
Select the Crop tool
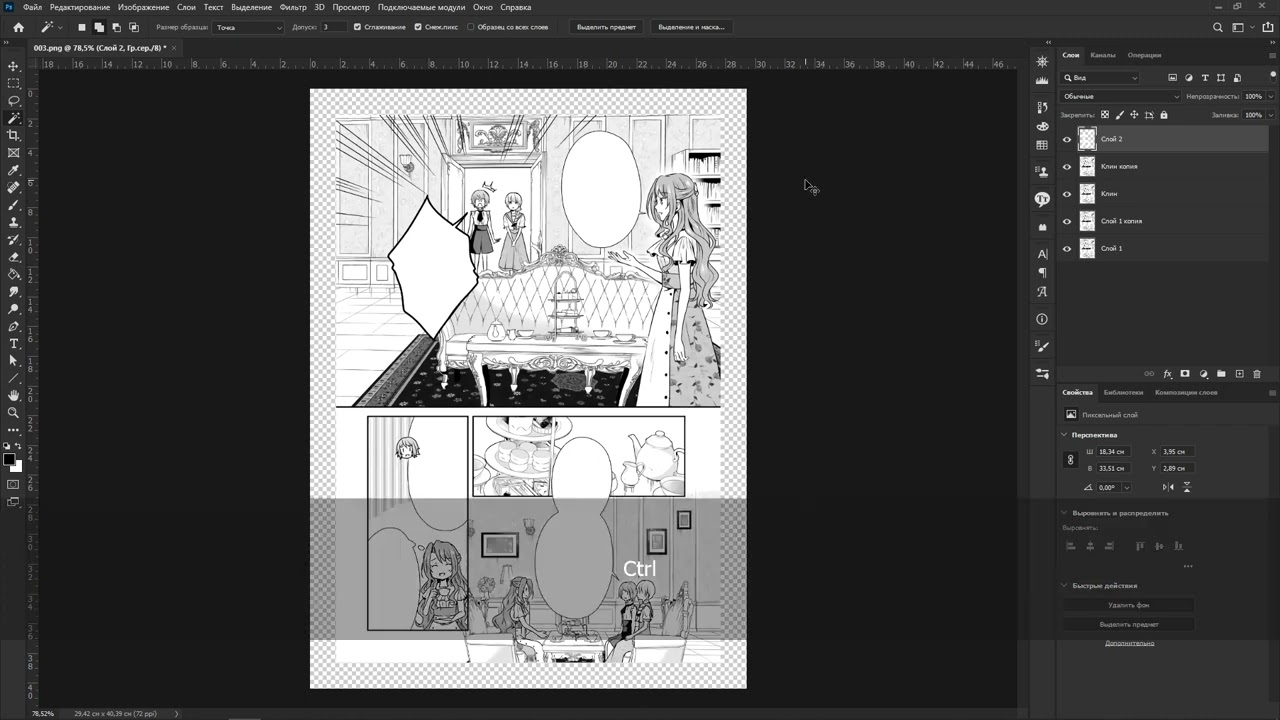click(14, 135)
